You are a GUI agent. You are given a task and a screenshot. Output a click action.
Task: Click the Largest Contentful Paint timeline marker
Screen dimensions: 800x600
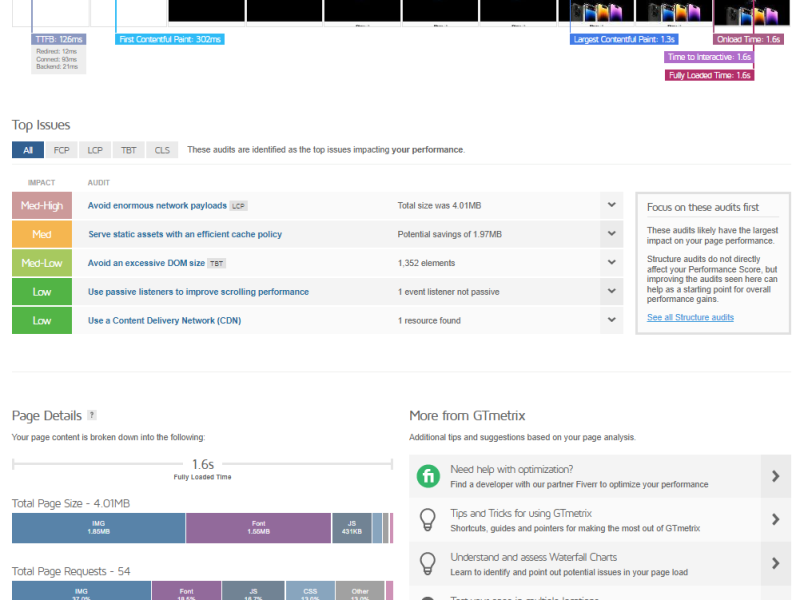coord(616,39)
